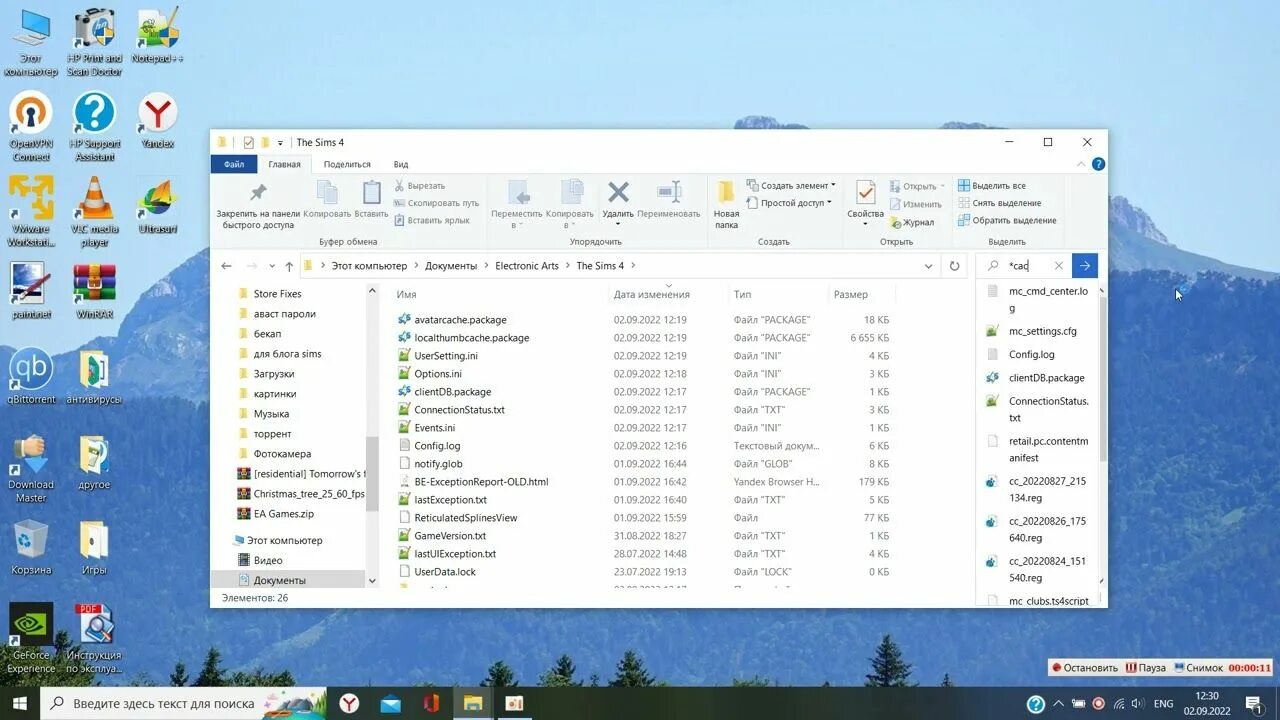Viewport: 1280px width, 720px height.
Task: Select the avatarcache.package file
Action: (460, 320)
